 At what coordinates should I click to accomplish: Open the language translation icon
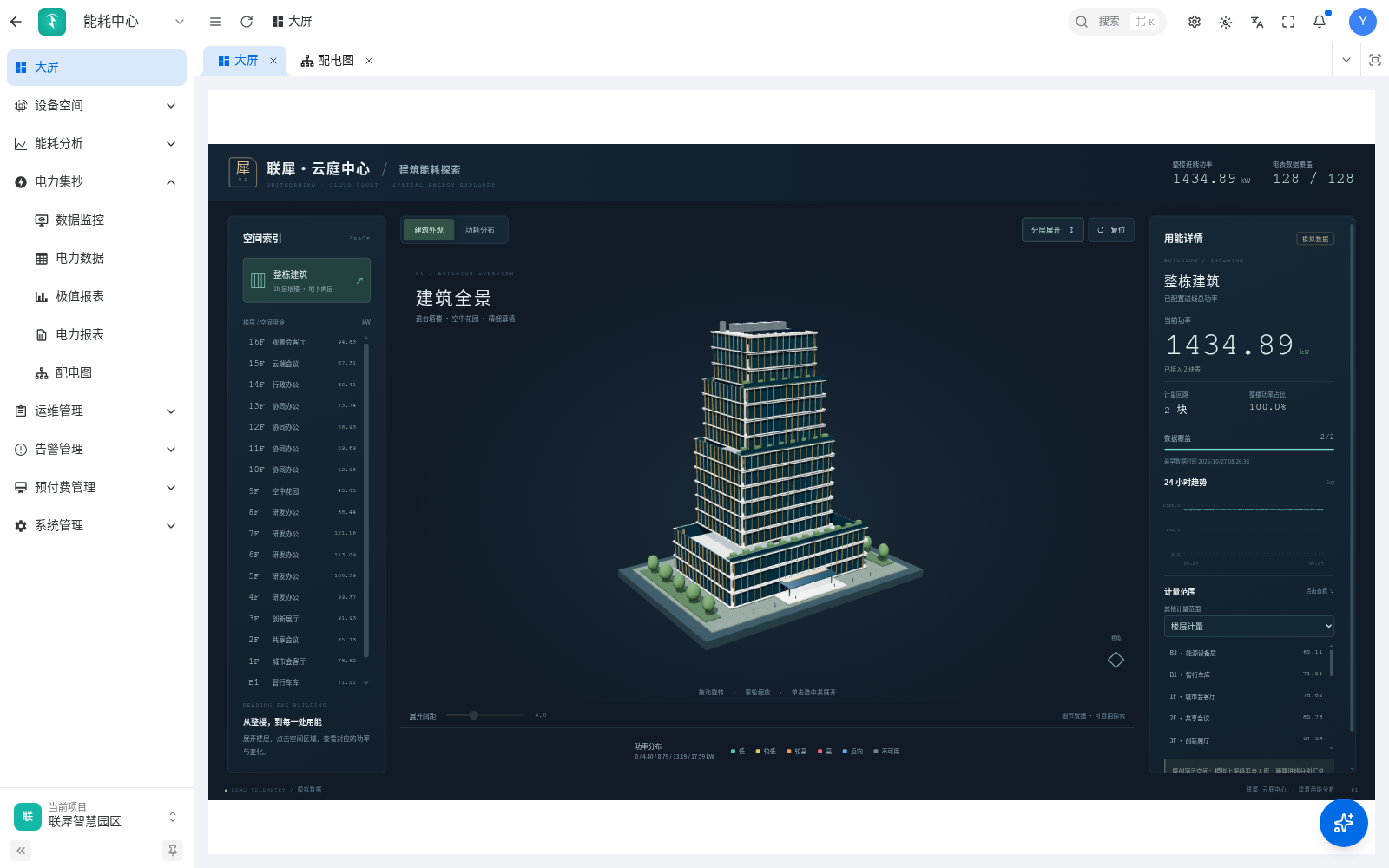(1257, 22)
